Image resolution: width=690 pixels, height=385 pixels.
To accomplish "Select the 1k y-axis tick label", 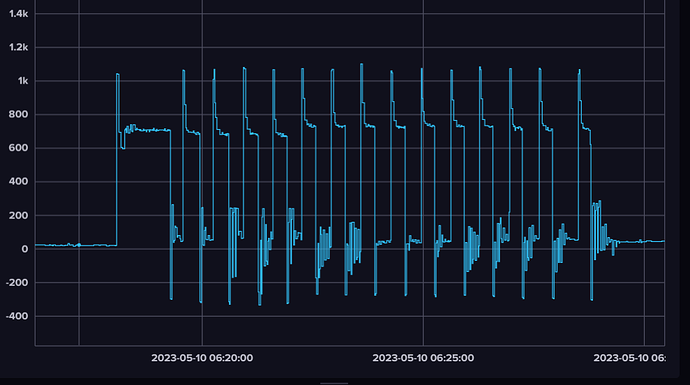I will tap(23, 81).
